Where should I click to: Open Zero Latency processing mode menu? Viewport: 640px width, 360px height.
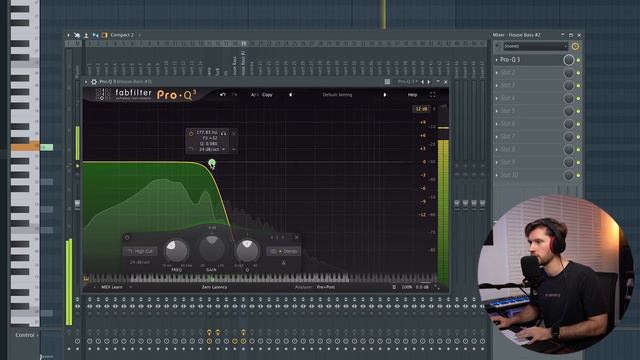click(214, 287)
